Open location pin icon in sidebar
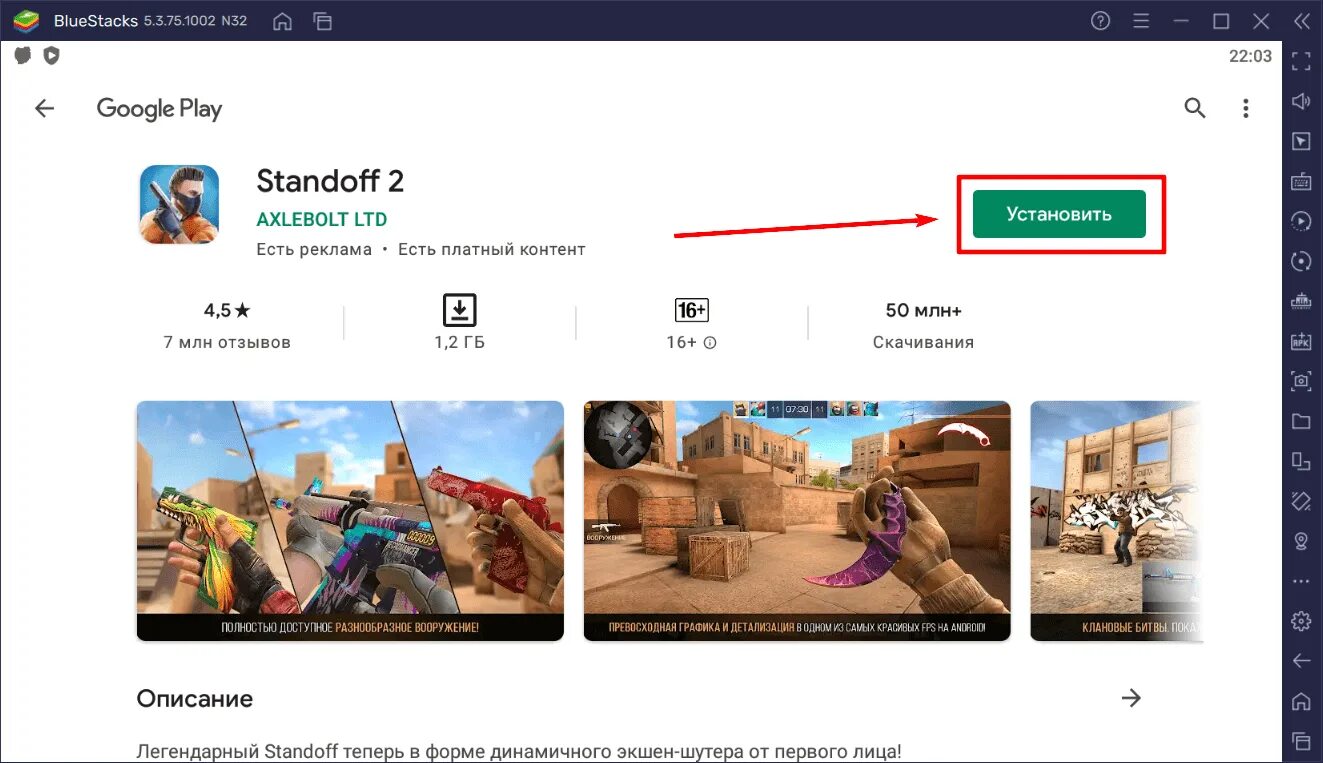Viewport: 1323px width, 763px height. pyautogui.click(x=1301, y=541)
